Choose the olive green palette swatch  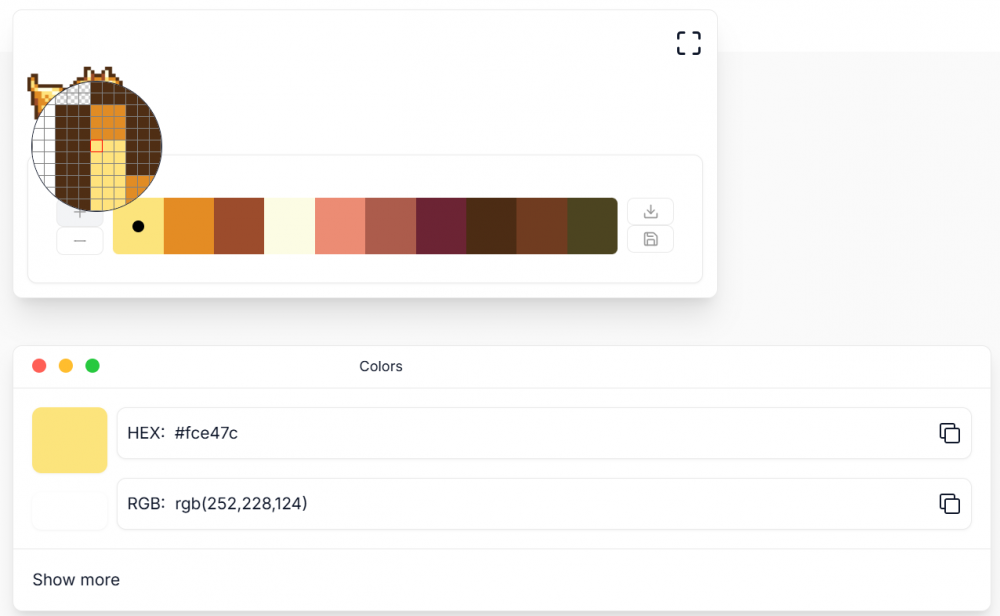[592, 226]
